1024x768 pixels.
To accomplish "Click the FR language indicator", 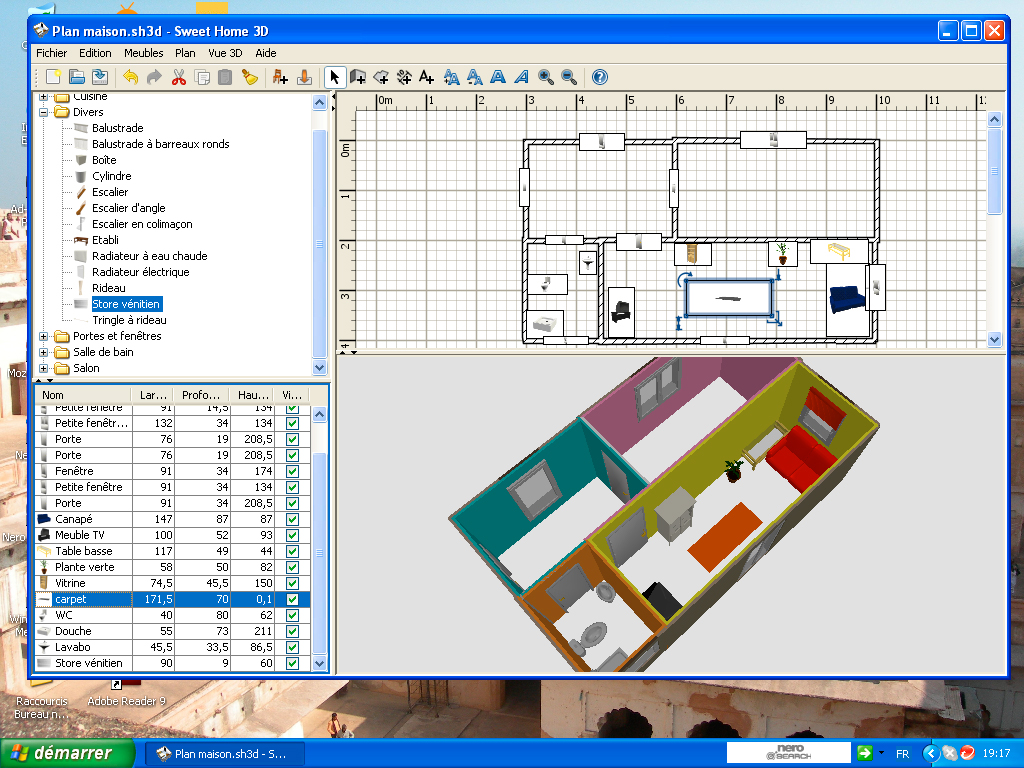I will [x=903, y=754].
